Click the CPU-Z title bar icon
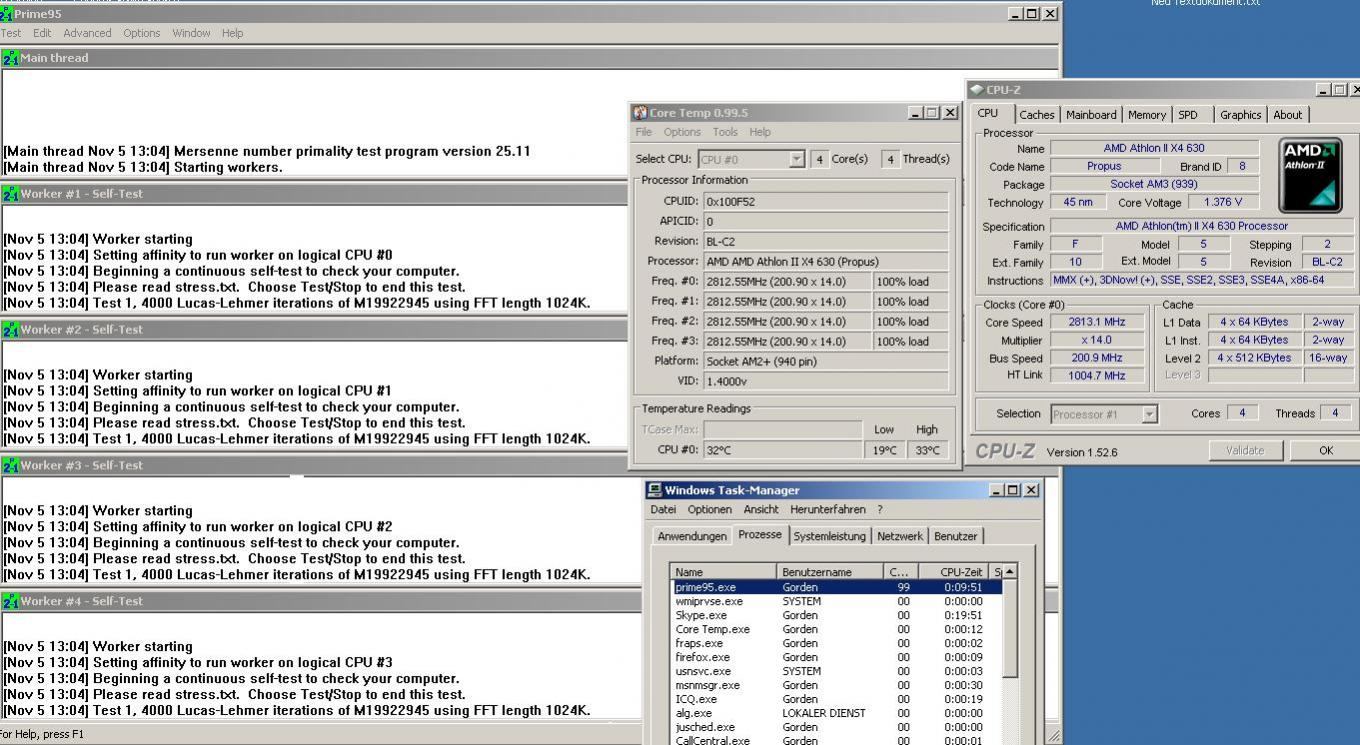The height and width of the screenshot is (745, 1360). 976,90
